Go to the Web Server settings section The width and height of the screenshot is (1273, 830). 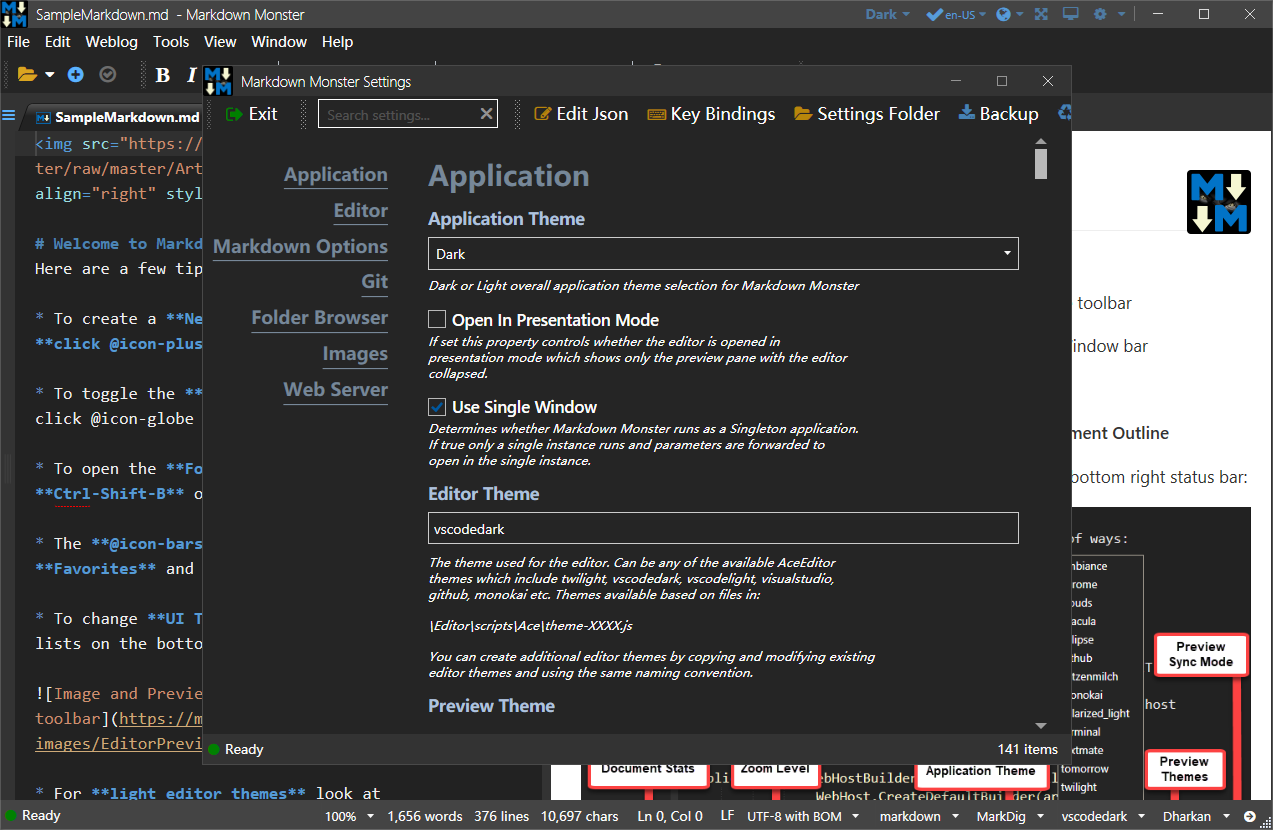[x=335, y=390]
